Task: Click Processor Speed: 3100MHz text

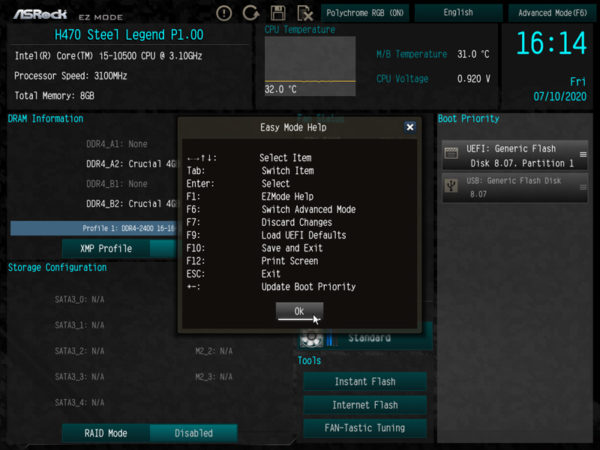Action: tap(70, 76)
